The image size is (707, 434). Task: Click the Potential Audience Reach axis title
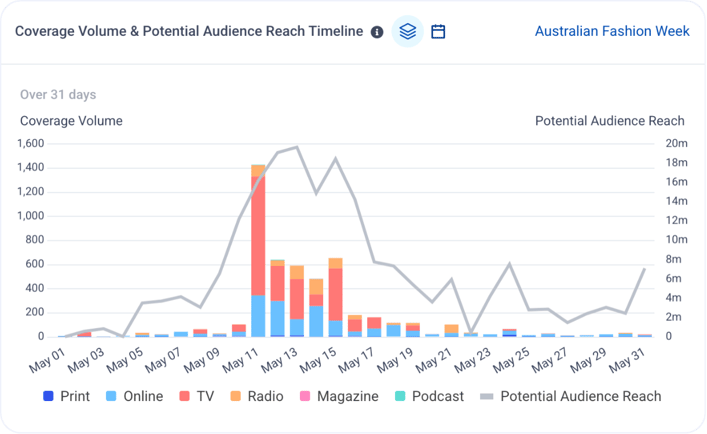click(x=610, y=121)
